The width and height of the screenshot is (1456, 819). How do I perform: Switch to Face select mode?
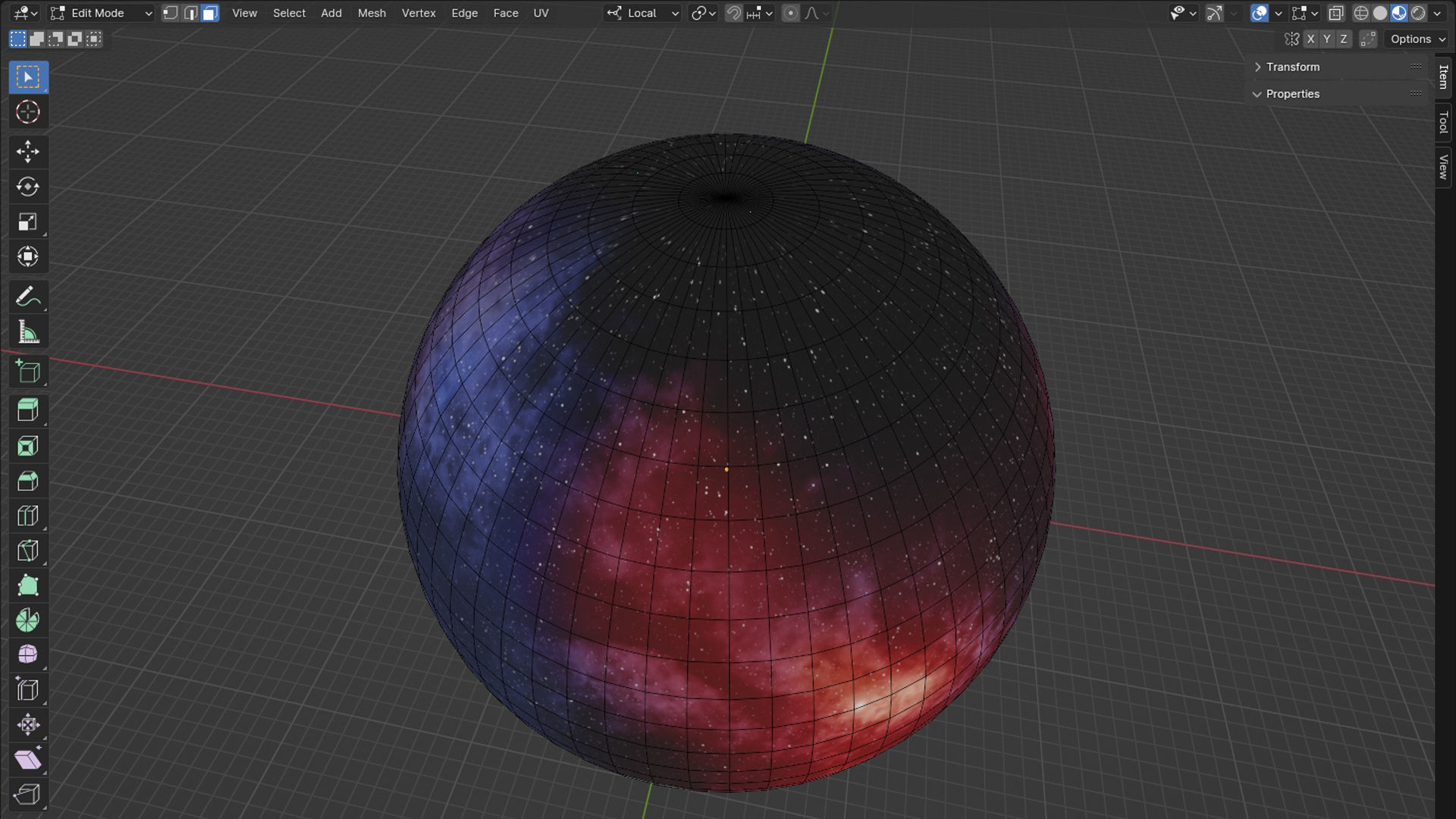pos(210,13)
